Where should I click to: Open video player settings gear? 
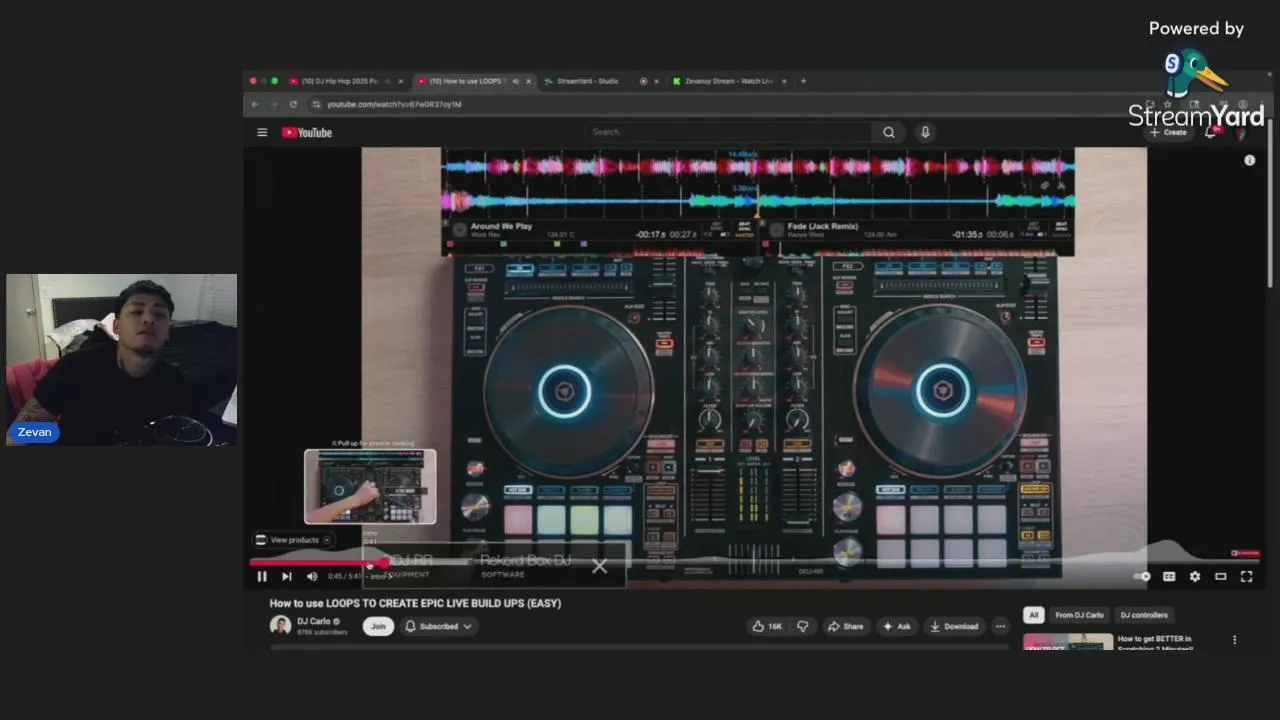(1195, 576)
